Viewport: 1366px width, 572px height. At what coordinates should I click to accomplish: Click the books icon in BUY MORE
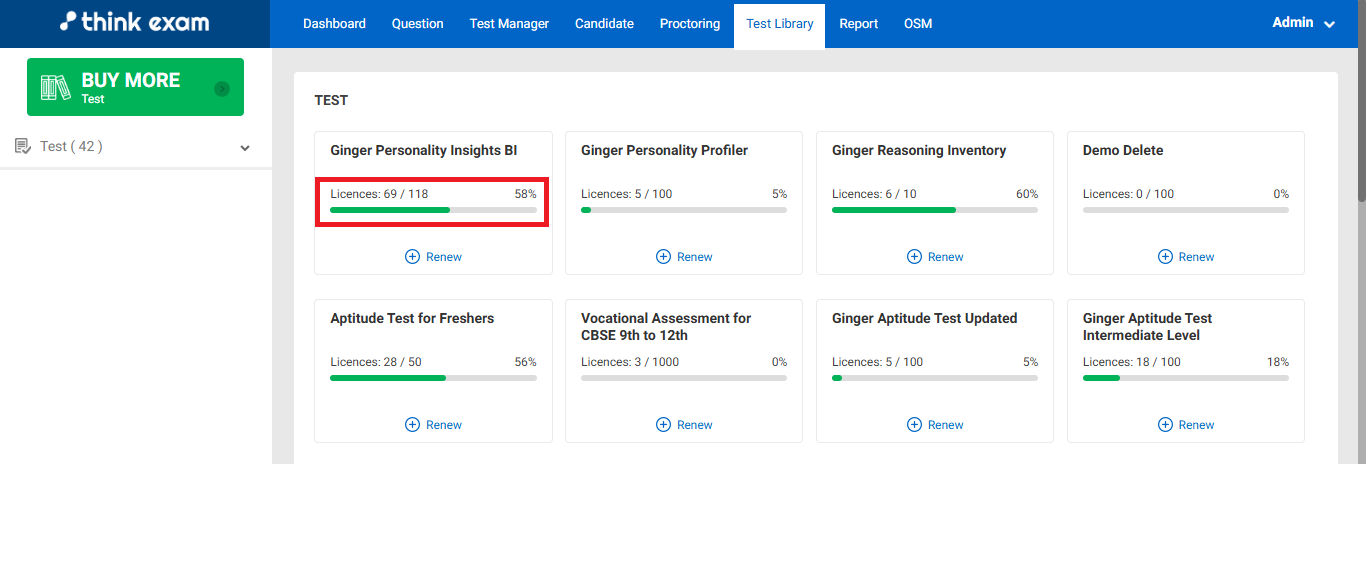55,87
